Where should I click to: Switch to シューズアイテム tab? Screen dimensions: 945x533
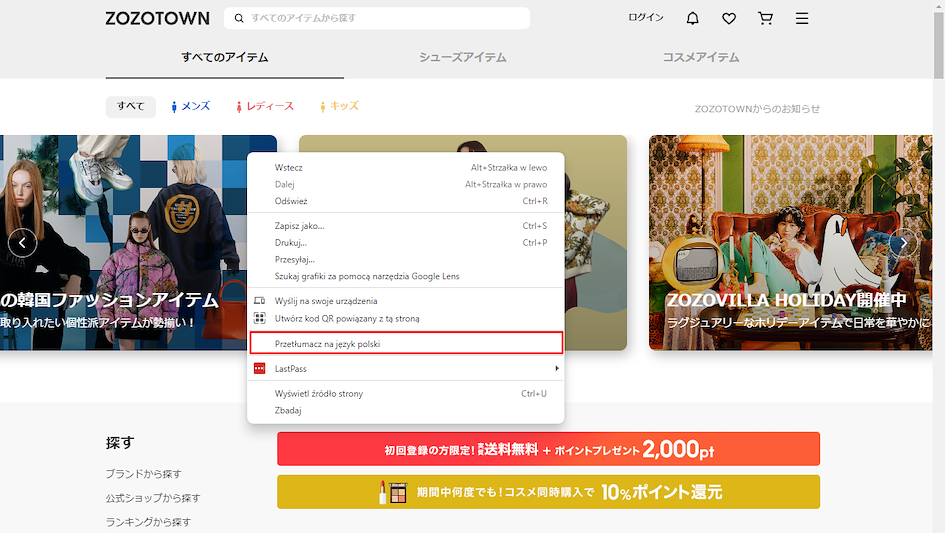pos(463,58)
